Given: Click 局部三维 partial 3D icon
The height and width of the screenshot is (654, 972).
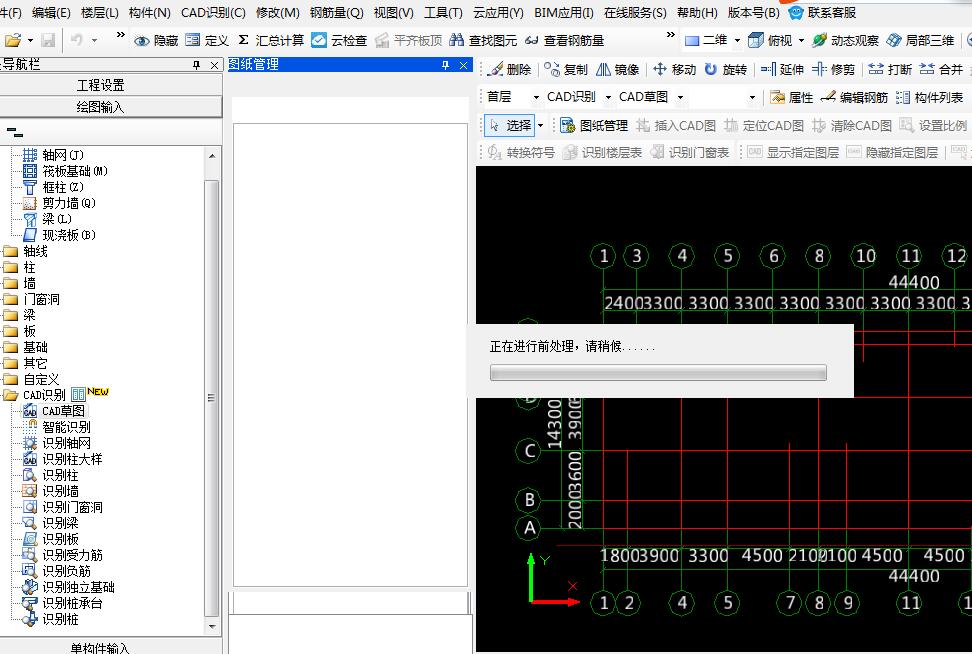Looking at the screenshot, I should click(893, 40).
